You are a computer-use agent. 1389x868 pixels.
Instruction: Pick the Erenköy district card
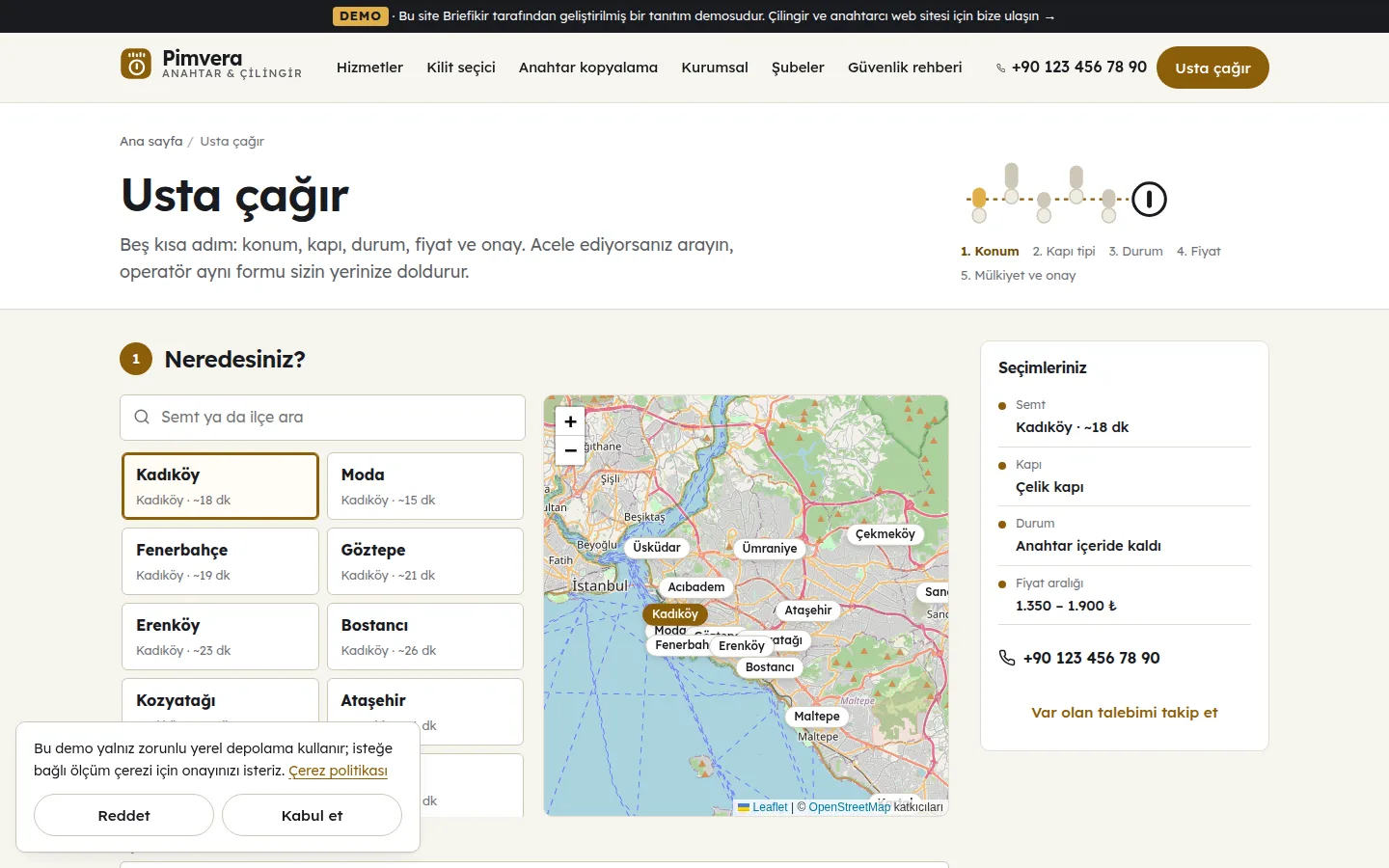click(220, 637)
